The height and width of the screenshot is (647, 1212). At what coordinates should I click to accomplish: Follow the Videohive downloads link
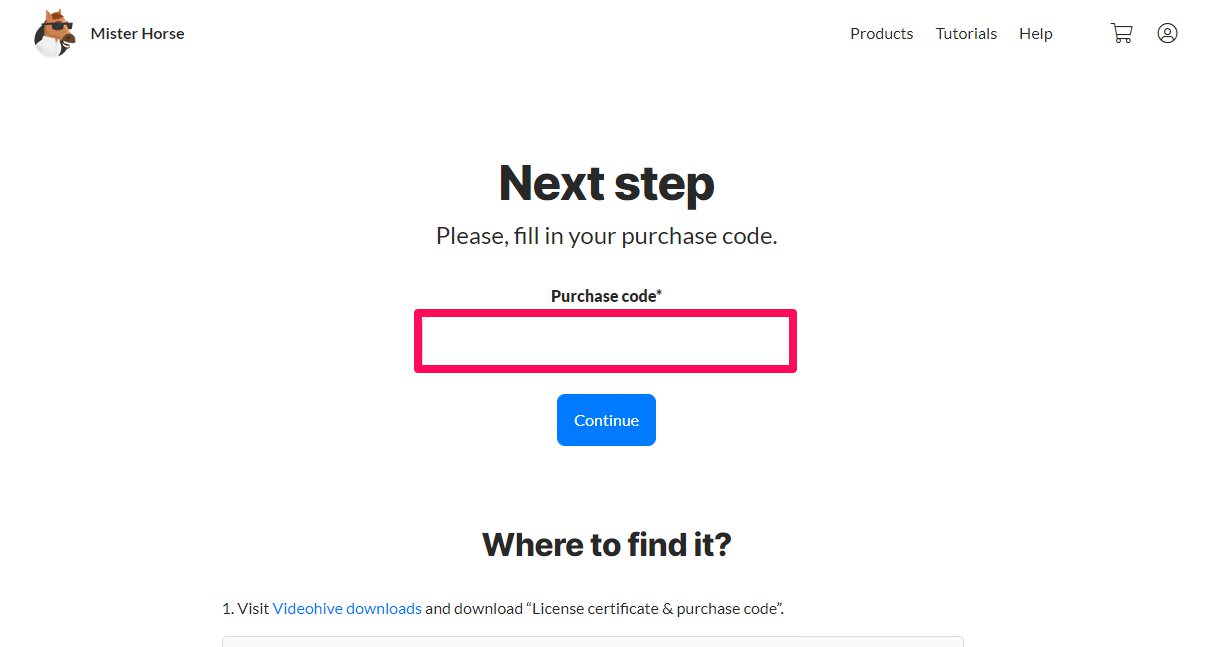coord(347,608)
